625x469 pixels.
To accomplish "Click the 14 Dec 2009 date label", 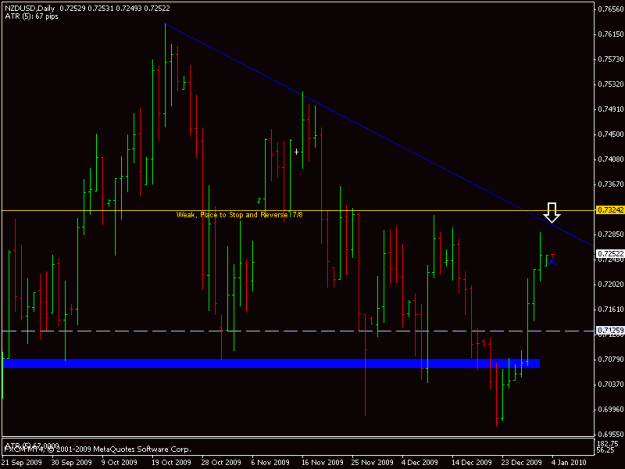I will 472,462.
